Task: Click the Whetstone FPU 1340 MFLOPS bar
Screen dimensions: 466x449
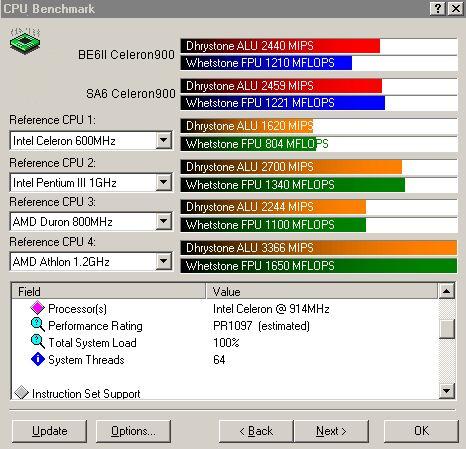Action: (x=293, y=185)
